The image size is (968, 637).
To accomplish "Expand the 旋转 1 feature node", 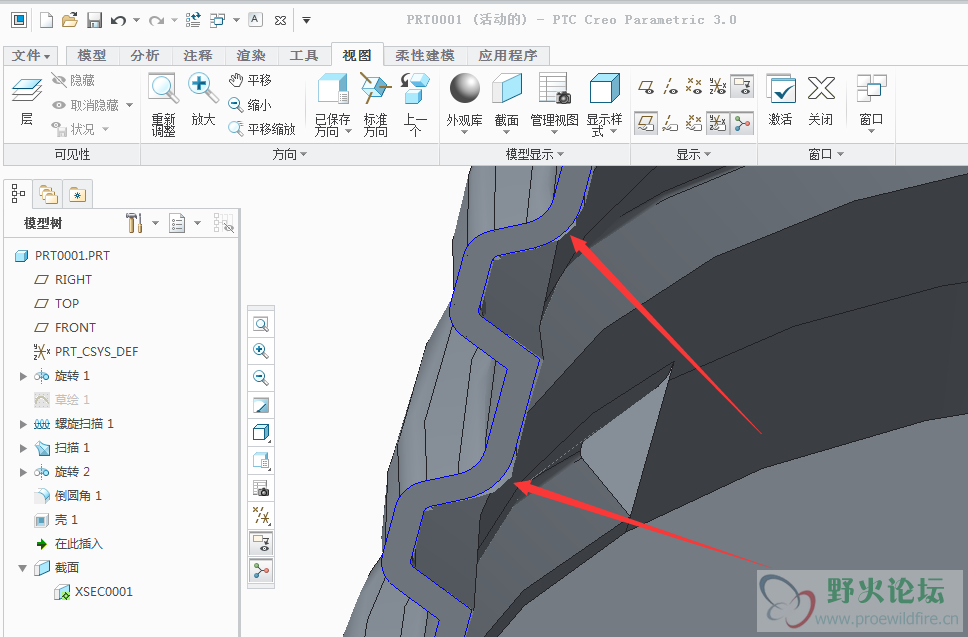I will click(x=23, y=376).
